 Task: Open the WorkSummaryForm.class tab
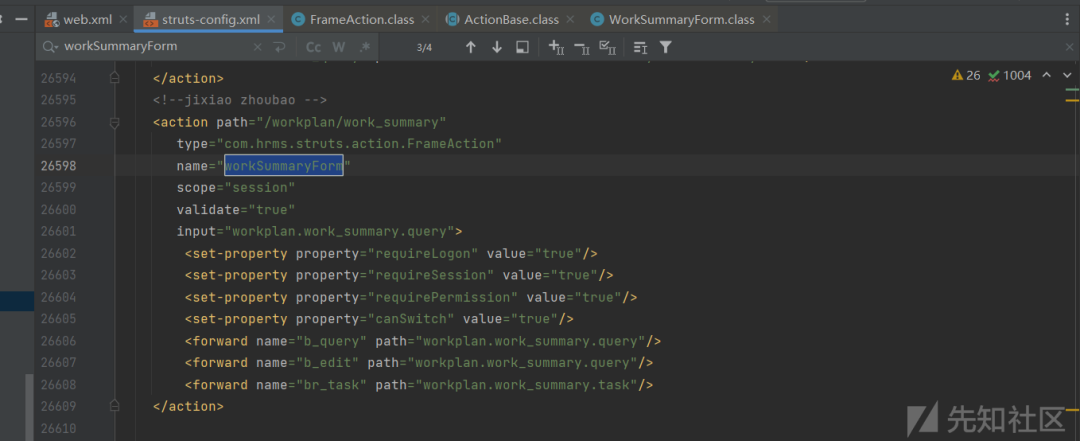point(681,19)
